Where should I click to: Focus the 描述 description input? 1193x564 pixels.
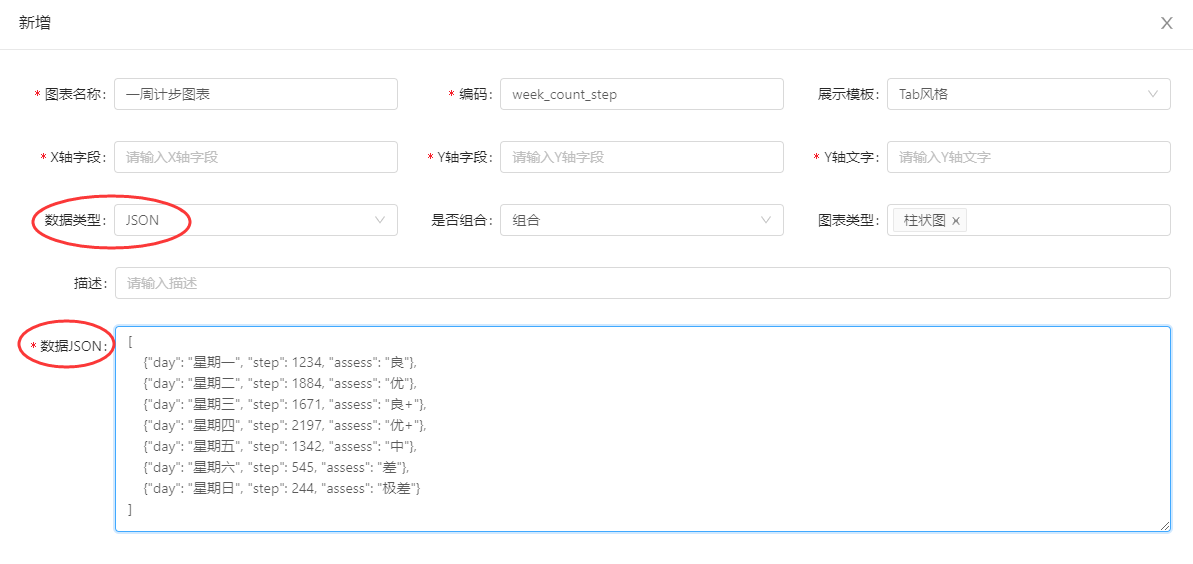(x=641, y=283)
